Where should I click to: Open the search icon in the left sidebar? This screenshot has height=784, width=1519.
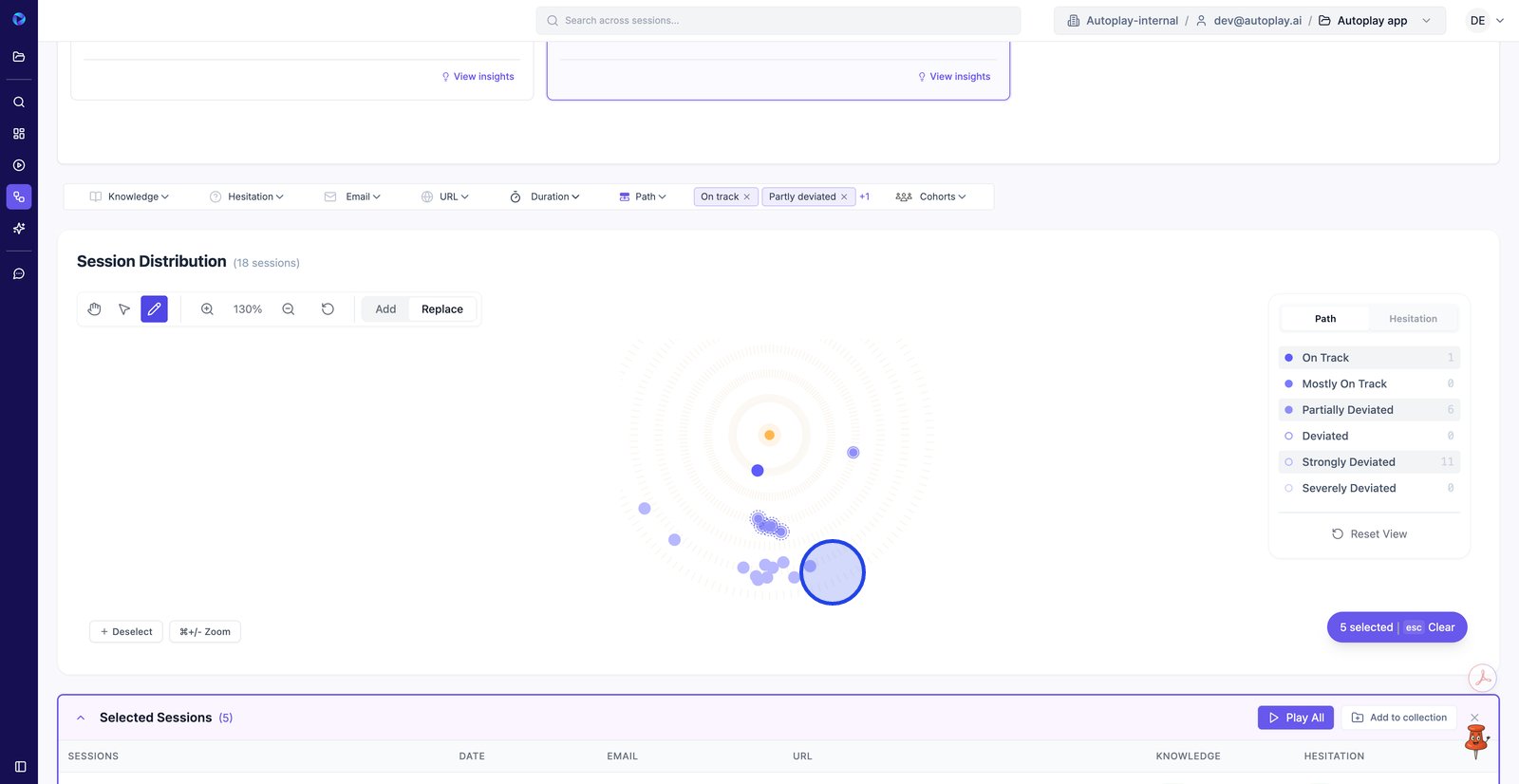click(19, 103)
